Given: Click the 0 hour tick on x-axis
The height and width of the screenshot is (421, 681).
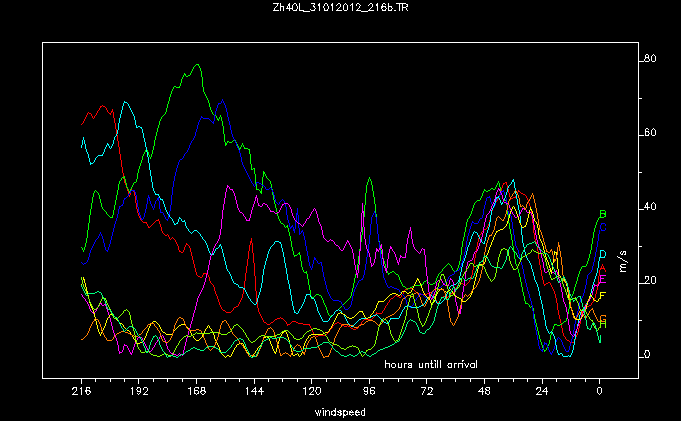Looking at the screenshot, I should click(x=599, y=394).
